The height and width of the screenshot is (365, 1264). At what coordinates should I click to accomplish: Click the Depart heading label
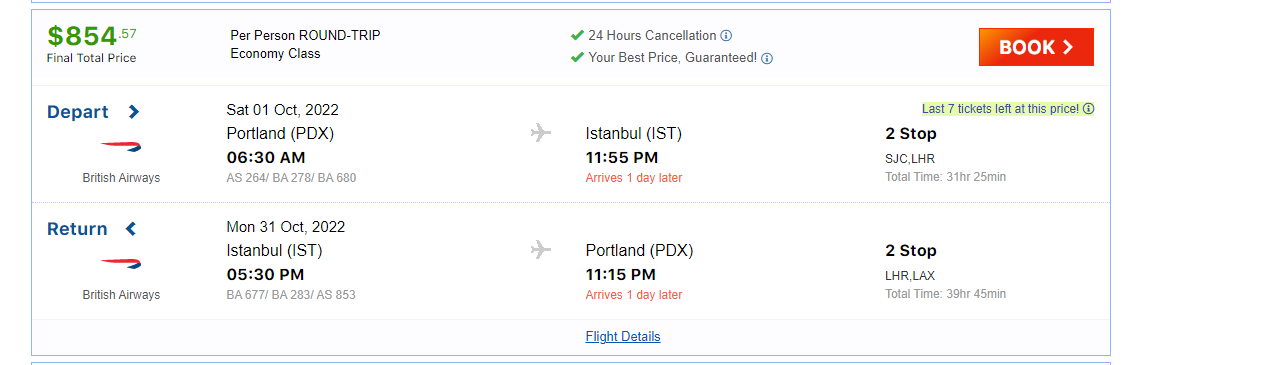tap(78, 112)
